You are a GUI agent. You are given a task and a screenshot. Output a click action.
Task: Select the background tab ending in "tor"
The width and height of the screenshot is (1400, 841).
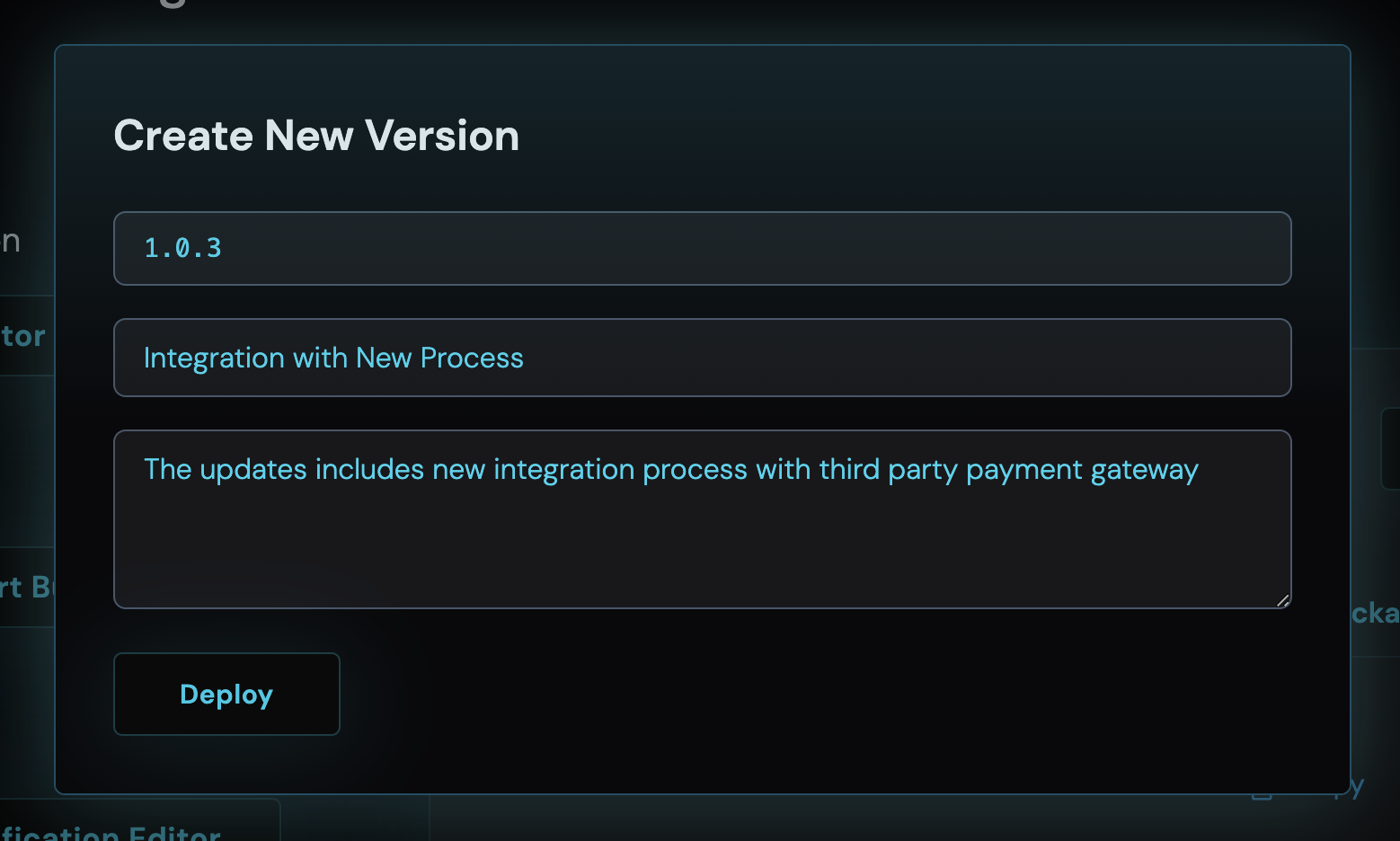pyautogui.click(x=23, y=336)
